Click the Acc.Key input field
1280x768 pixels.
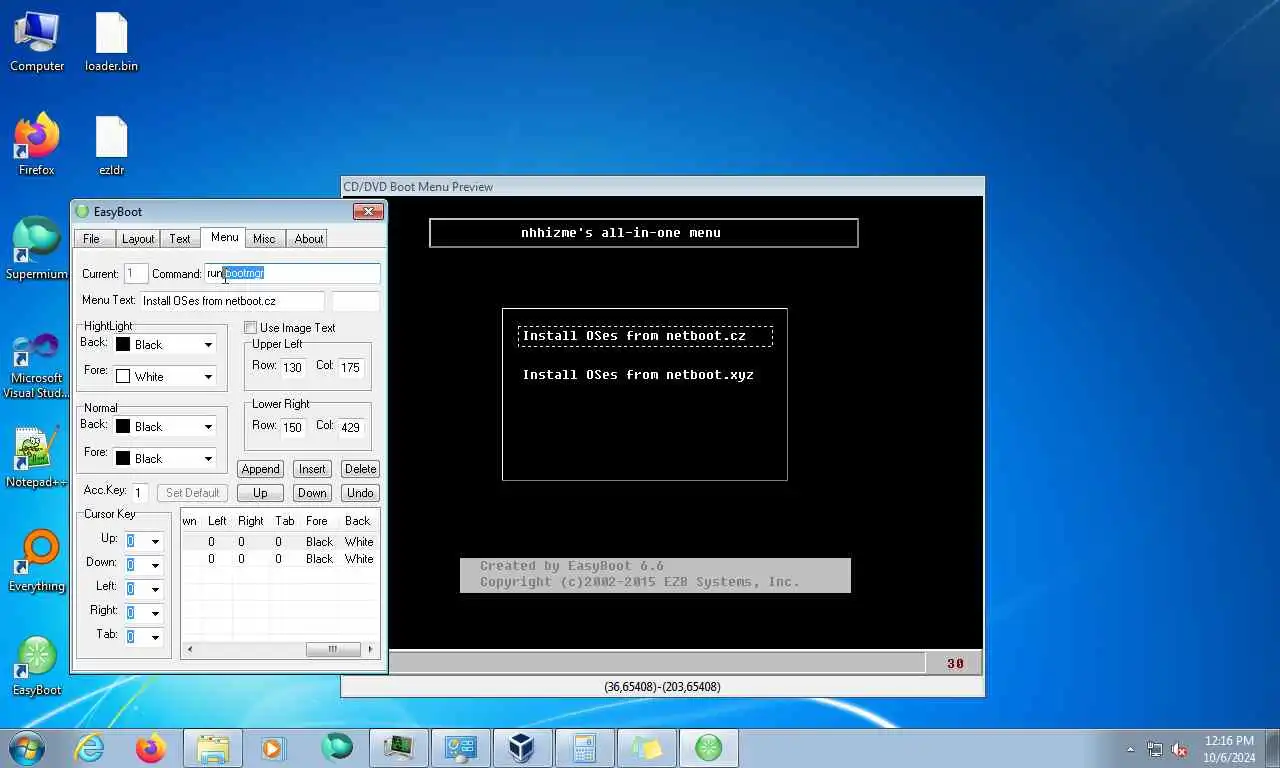(141, 493)
